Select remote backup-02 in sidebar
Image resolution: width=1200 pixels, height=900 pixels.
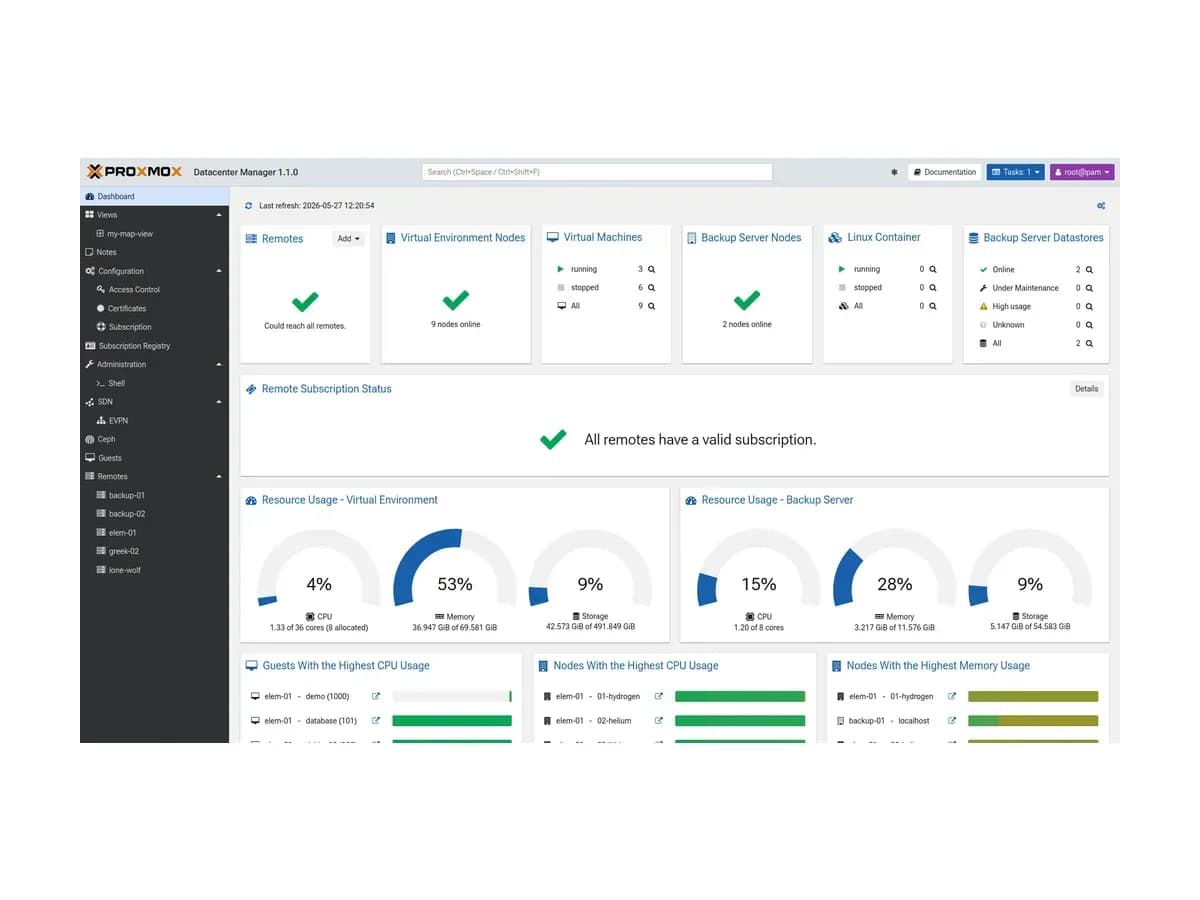(x=155, y=514)
